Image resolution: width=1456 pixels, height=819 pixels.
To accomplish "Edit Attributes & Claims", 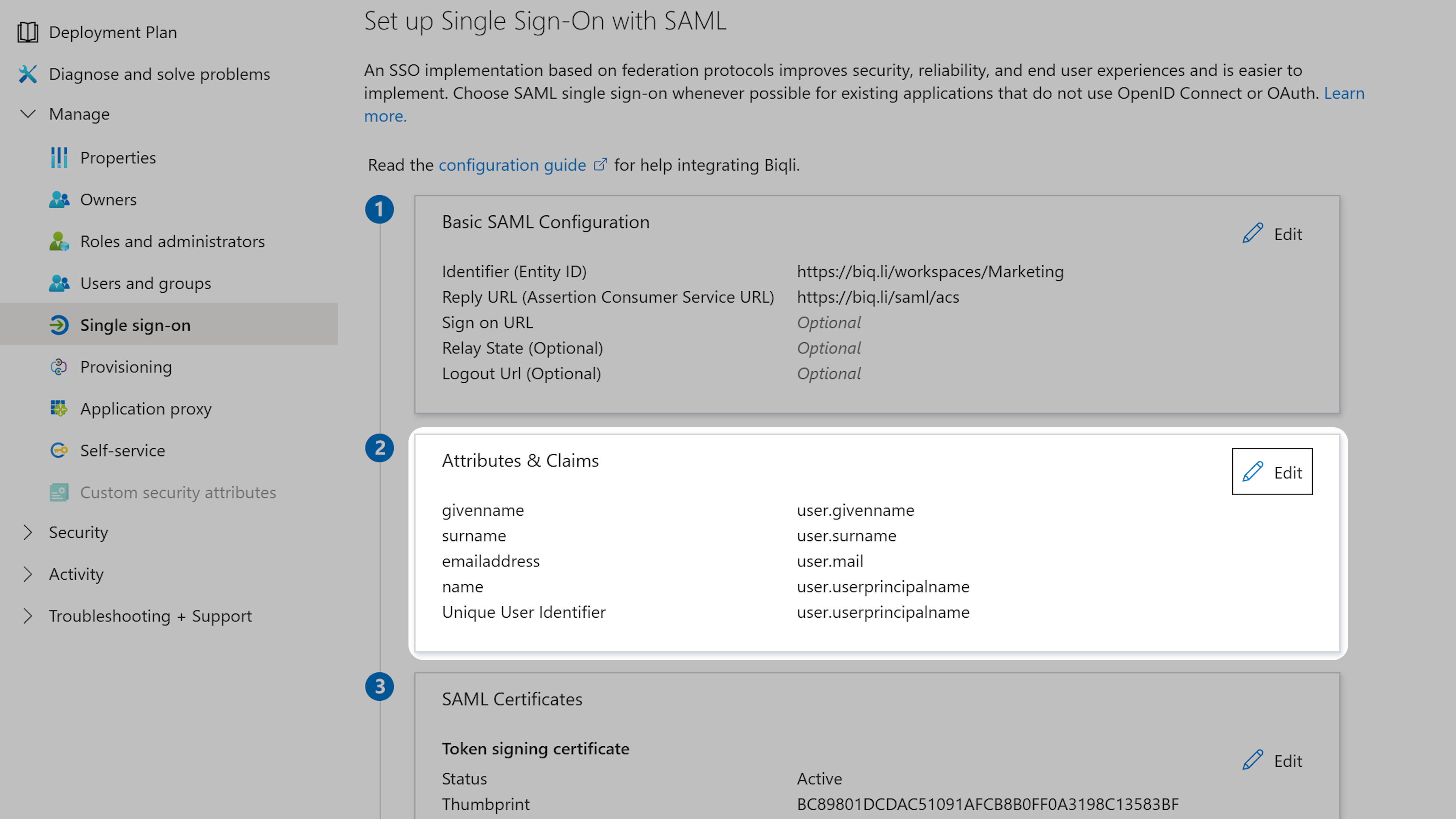I will pyautogui.click(x=1272, y=471).
